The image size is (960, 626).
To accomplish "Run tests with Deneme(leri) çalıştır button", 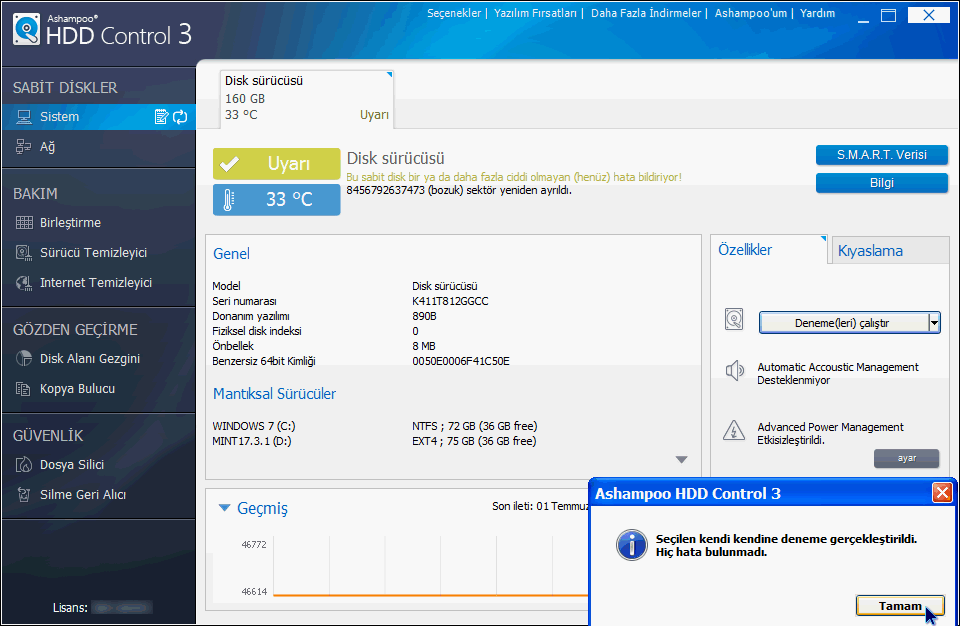I will (x=844, y=323).
